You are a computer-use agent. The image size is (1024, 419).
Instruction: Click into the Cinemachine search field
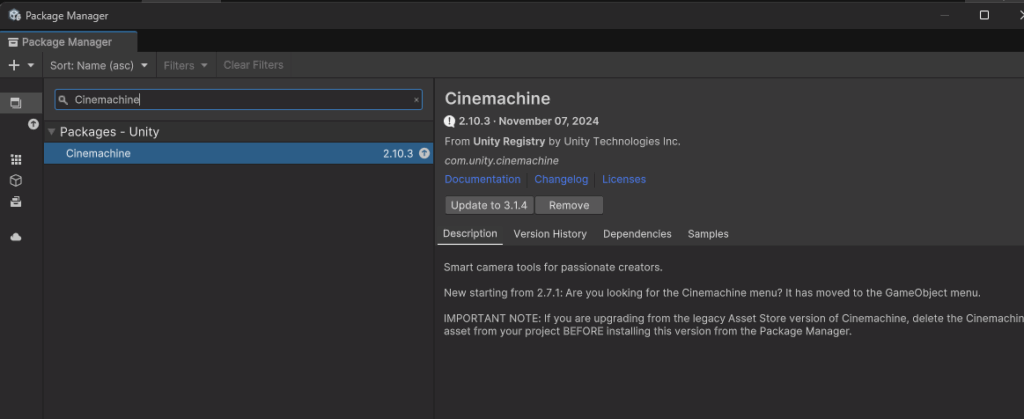coord(238,100)
